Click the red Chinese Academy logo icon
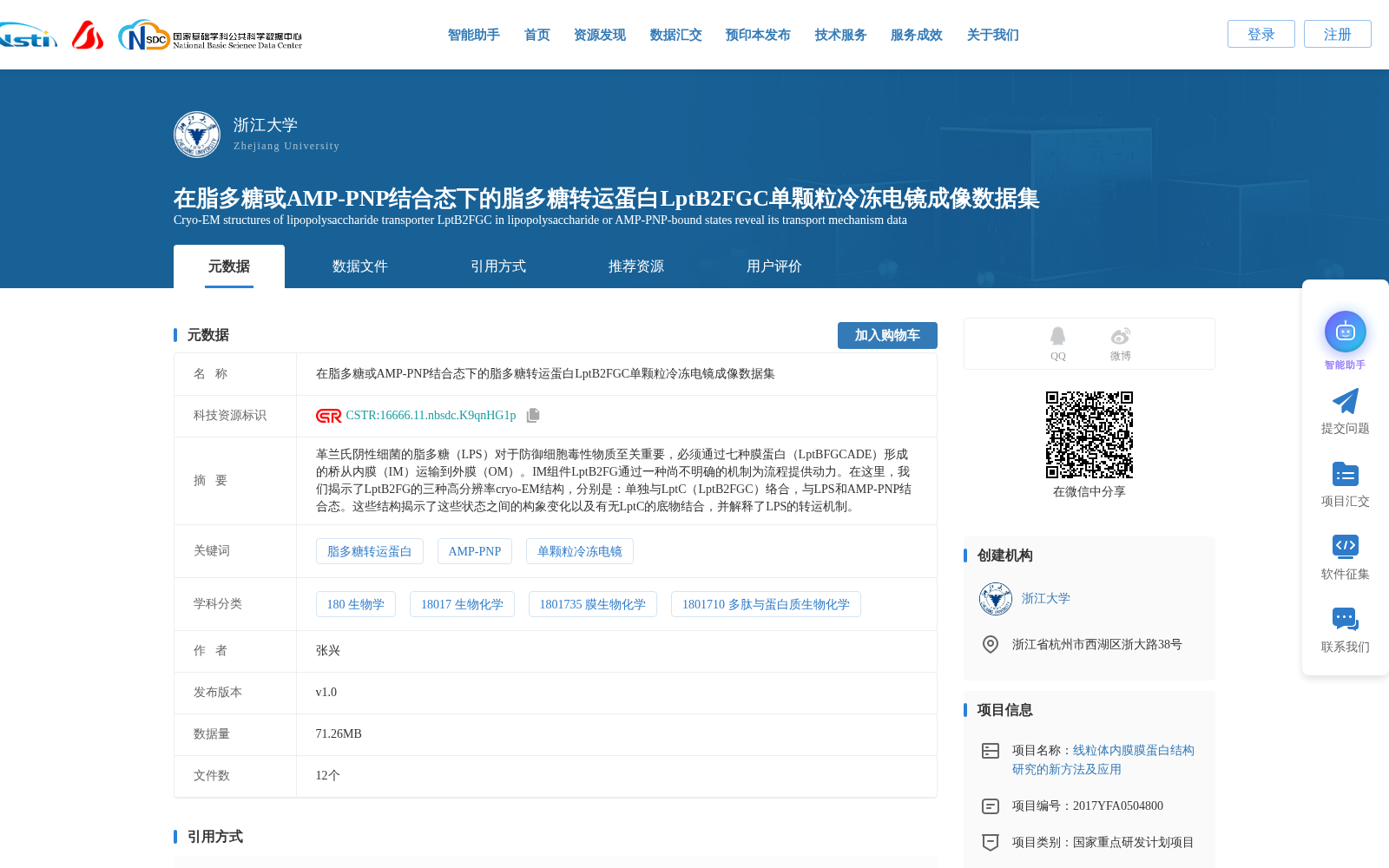 [88, 35]
